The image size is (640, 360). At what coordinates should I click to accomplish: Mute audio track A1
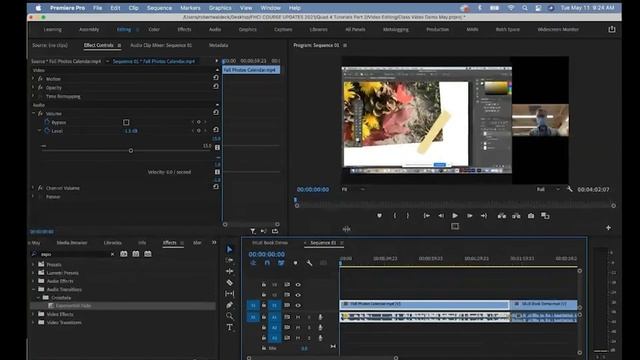298,317
